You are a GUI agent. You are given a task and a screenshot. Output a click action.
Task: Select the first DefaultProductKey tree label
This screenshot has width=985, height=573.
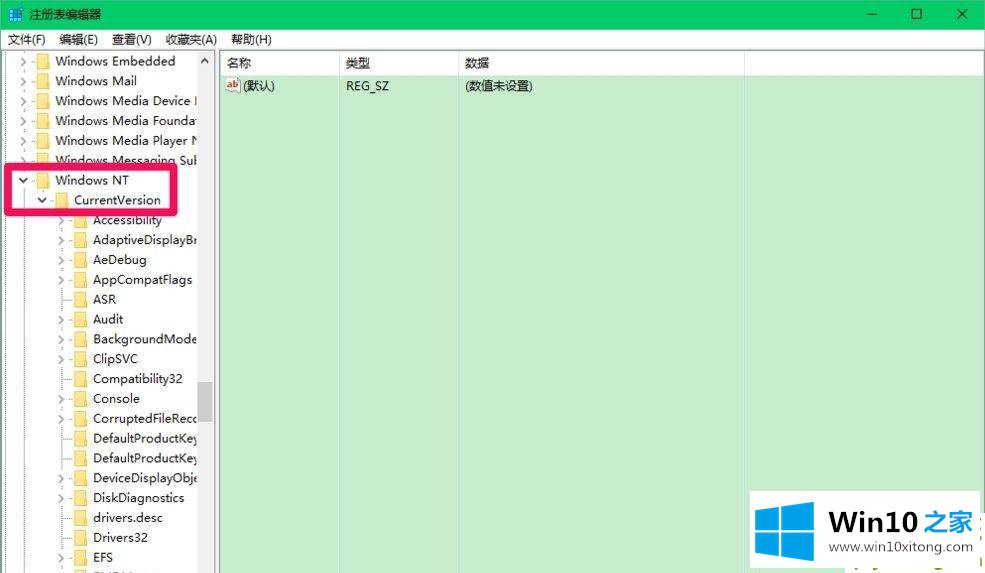[144, 439]
